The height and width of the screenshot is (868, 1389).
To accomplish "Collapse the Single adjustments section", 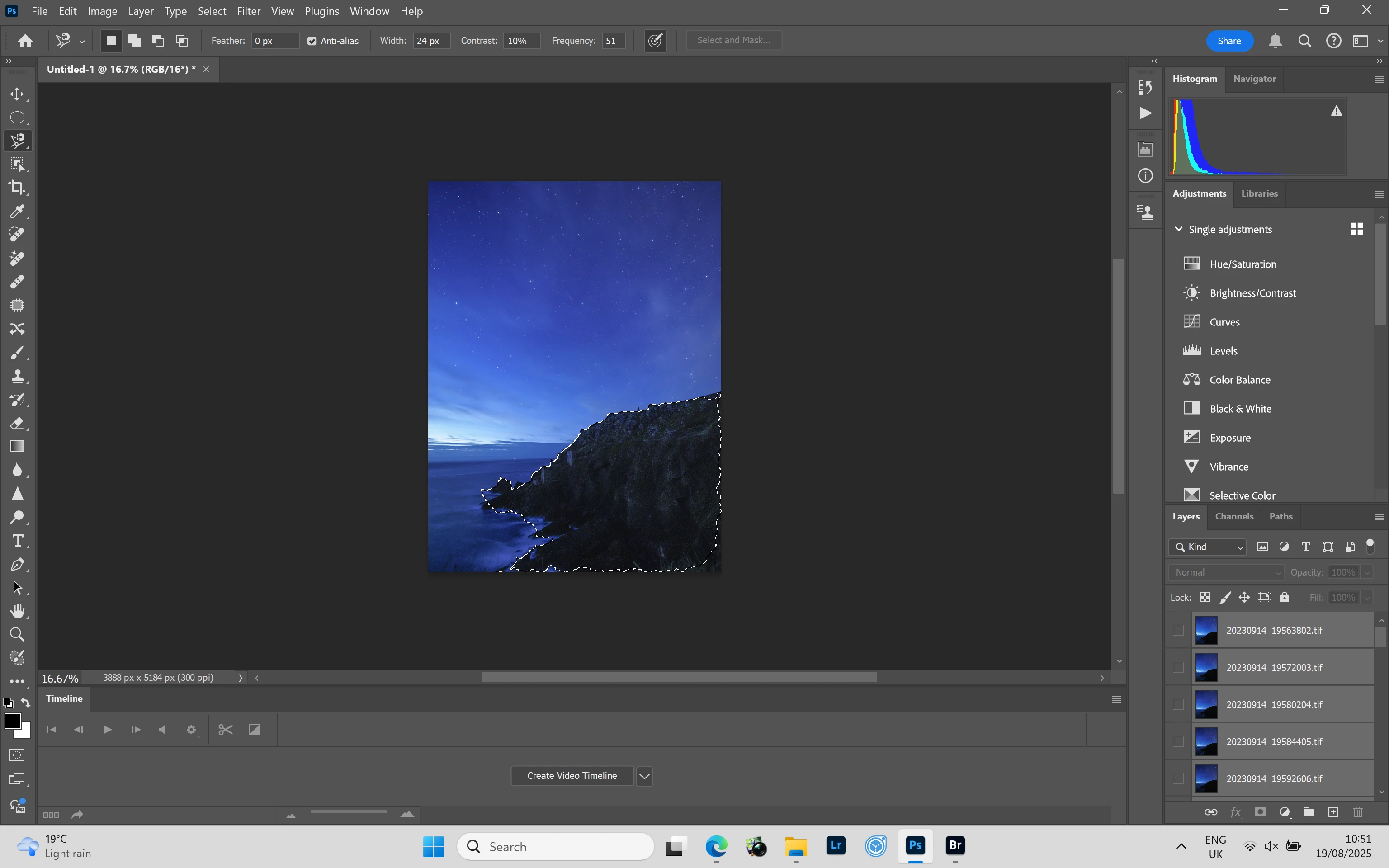I will 1179,229.
